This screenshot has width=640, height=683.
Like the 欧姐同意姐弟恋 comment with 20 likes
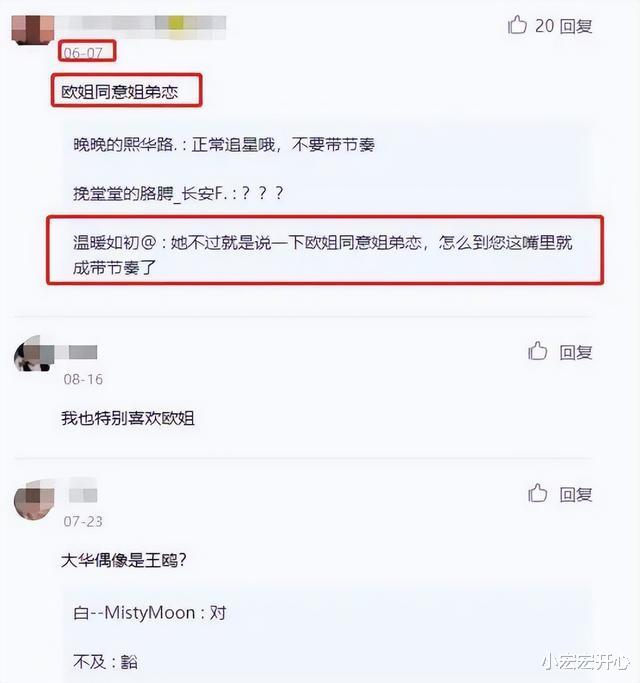pos(517,25)
